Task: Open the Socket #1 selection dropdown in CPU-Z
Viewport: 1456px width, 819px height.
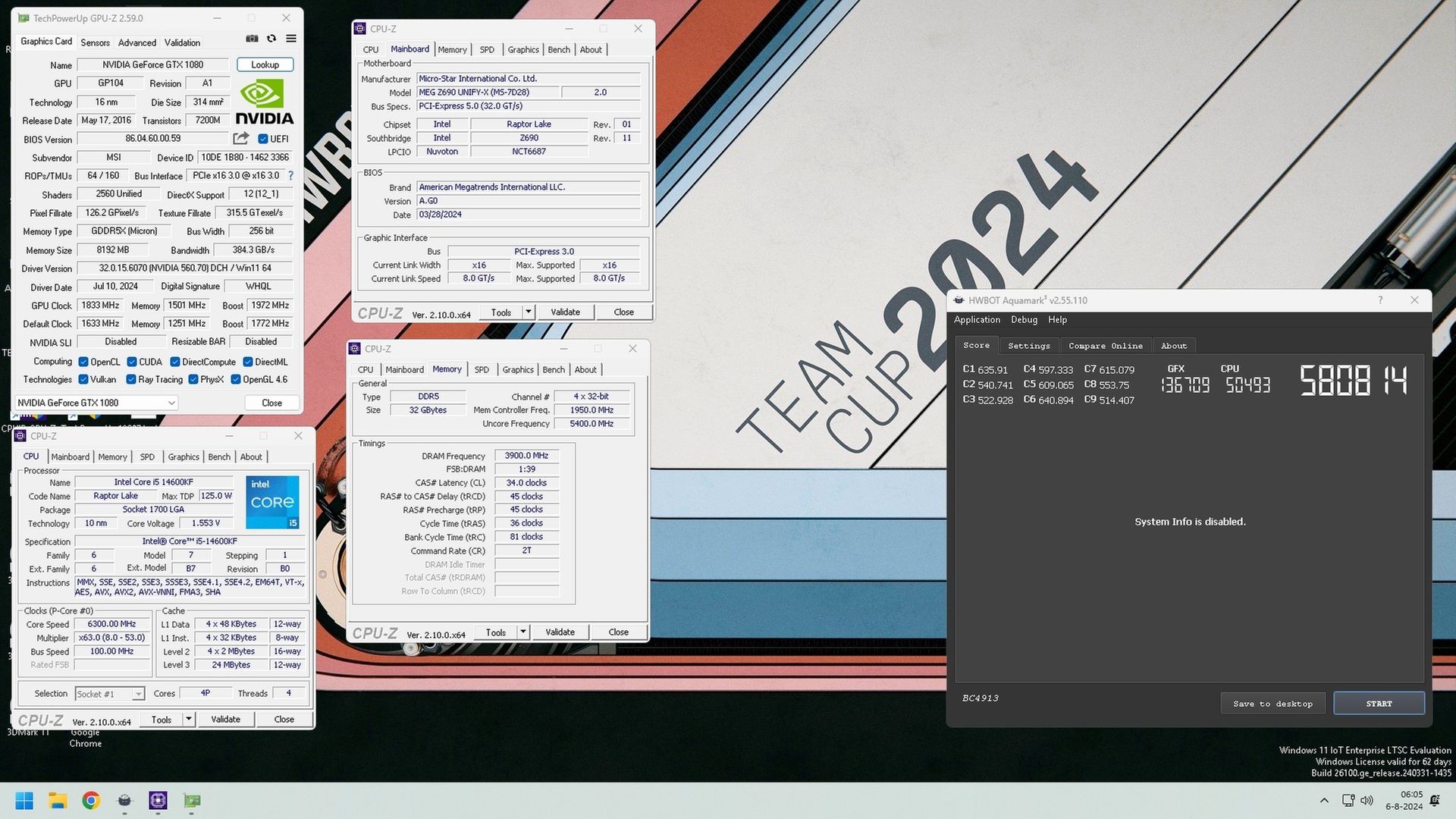Action: (110, 694)
